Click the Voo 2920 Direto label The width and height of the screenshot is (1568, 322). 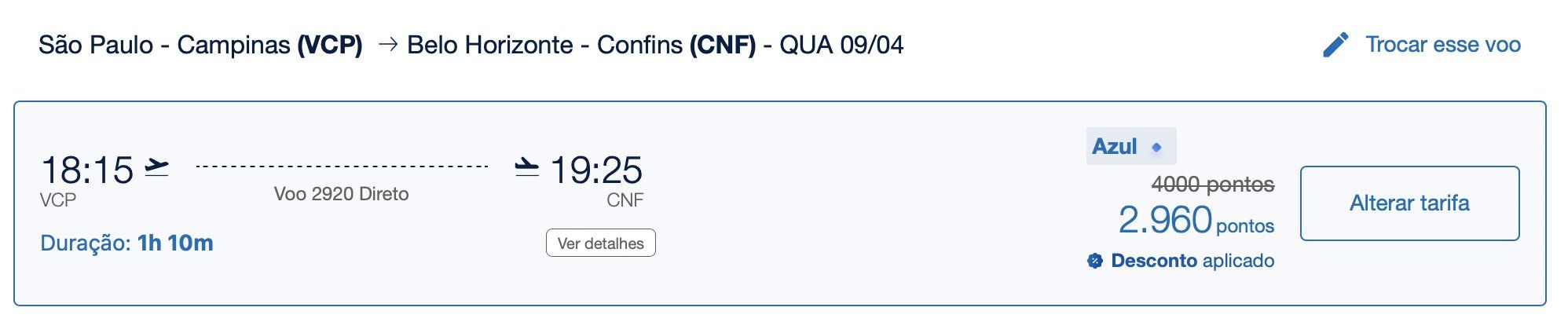[341, 194]
